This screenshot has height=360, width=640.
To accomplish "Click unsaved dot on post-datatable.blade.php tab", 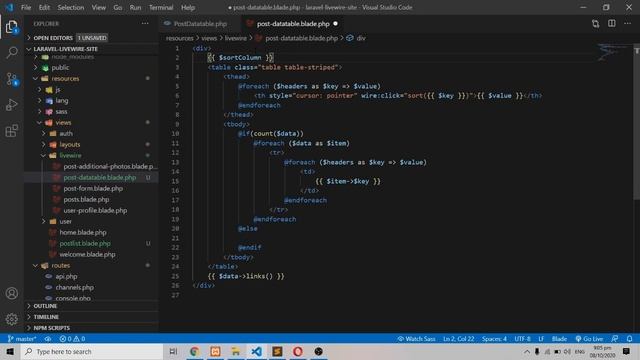I will tap(336, 24).
